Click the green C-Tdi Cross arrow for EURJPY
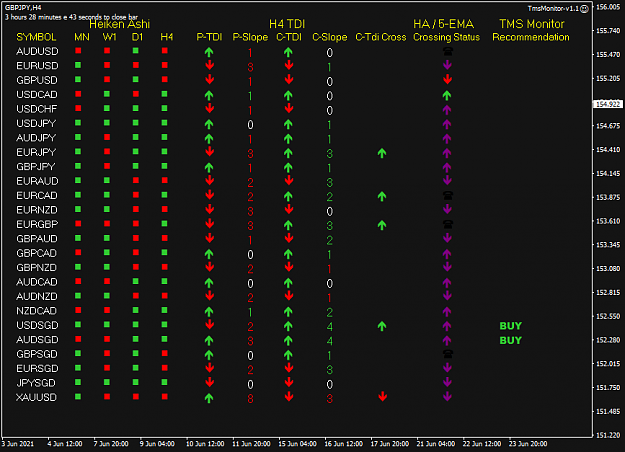Image resolution: width=625 pixels, height=452 pixels. 382,153
